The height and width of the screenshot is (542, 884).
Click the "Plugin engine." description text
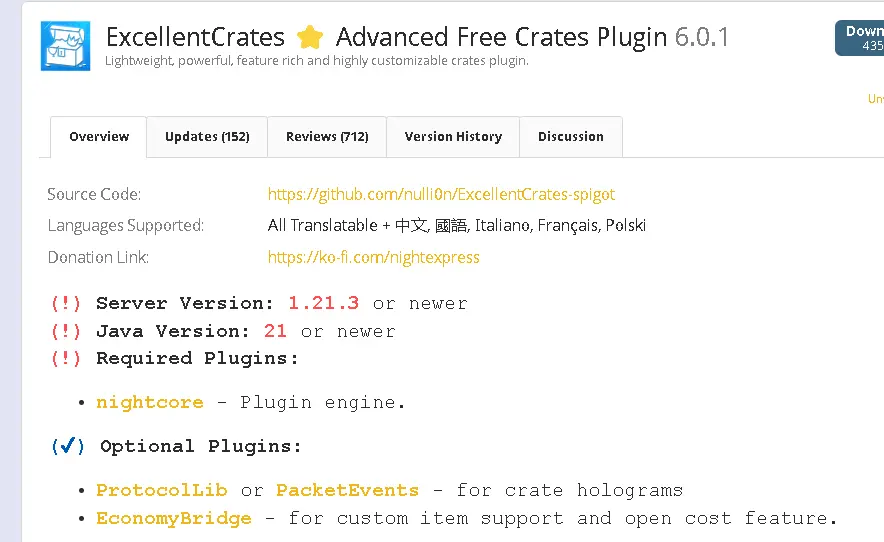click(322, 403)
